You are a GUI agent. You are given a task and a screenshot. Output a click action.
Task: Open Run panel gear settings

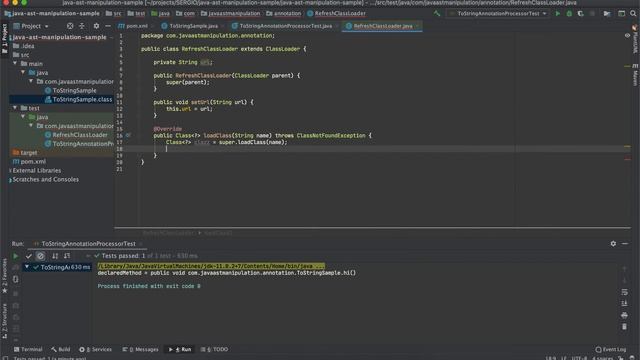613,244
